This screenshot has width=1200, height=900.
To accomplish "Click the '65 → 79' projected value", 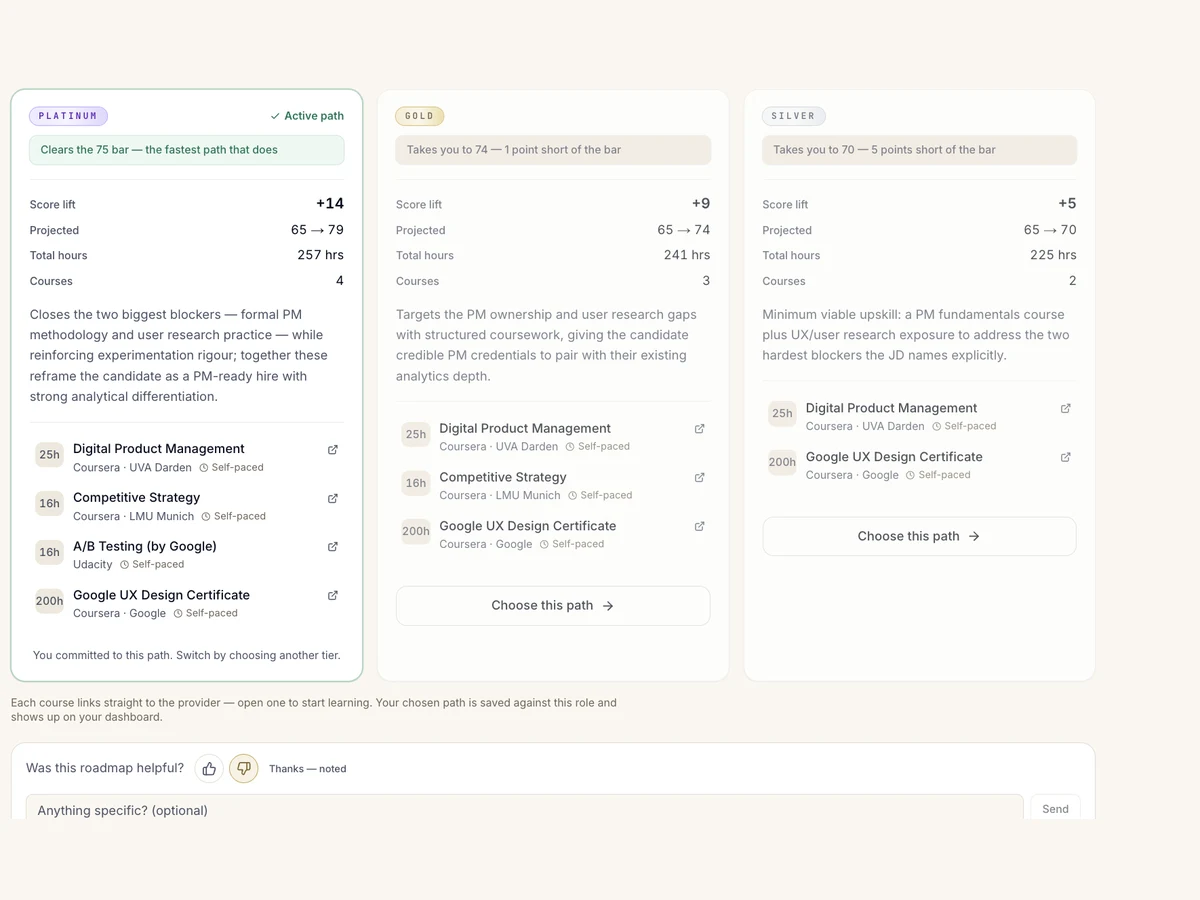I will (317, 230).
